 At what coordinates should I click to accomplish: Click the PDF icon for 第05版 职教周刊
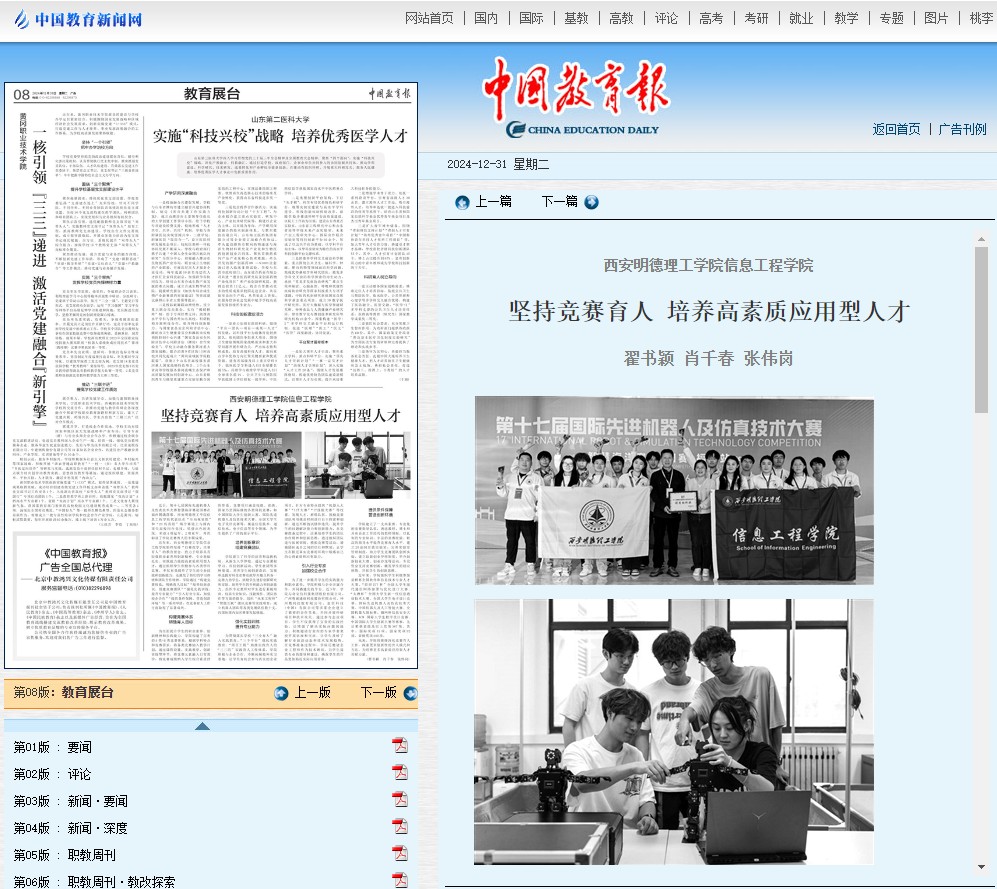400,854
